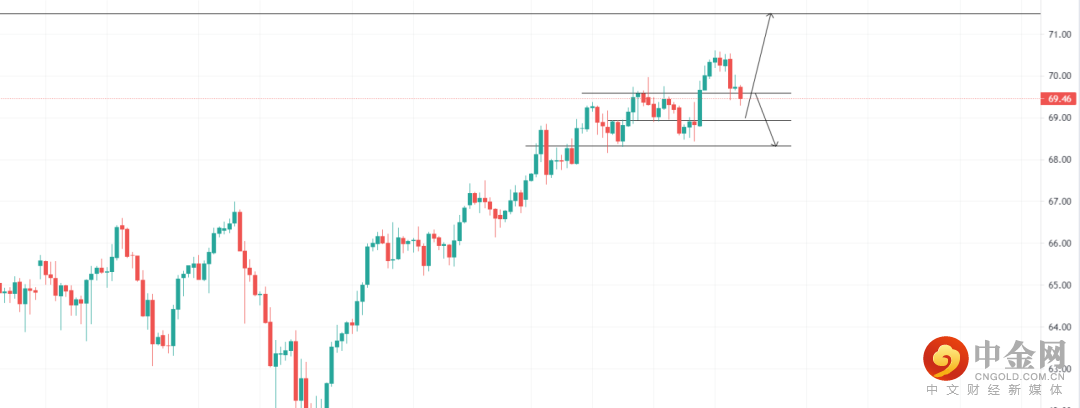Select the 70.00 price axis label

(1059, 76)
